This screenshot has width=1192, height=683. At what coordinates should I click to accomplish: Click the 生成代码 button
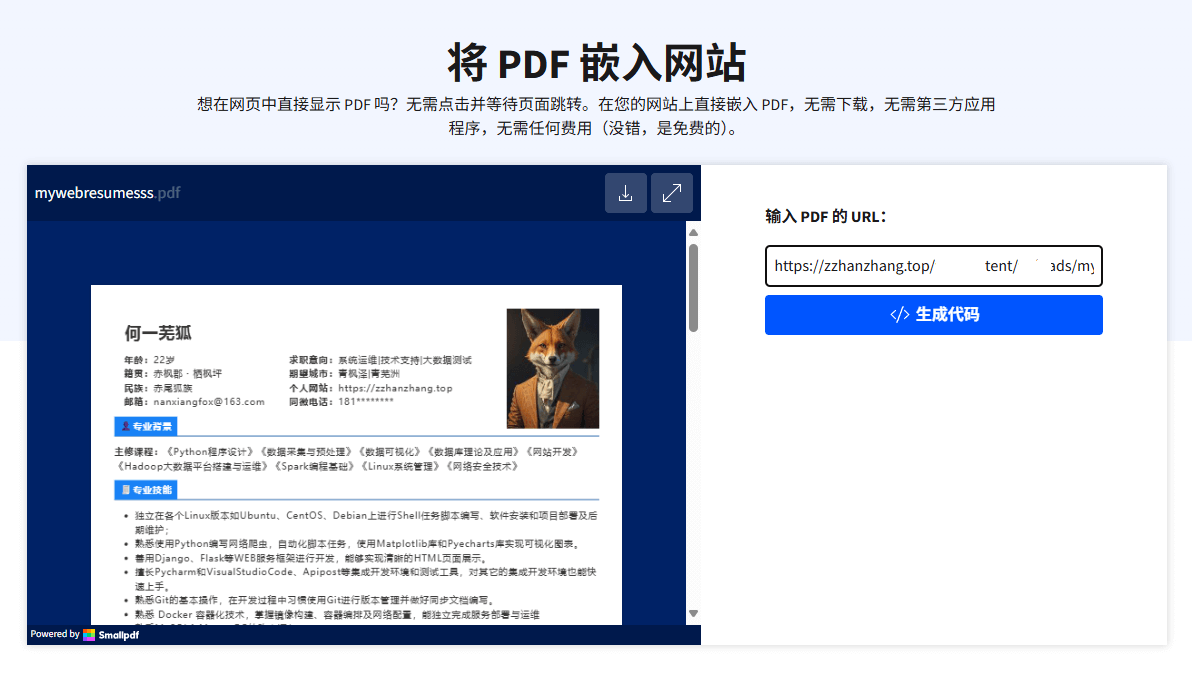[933, 315]
